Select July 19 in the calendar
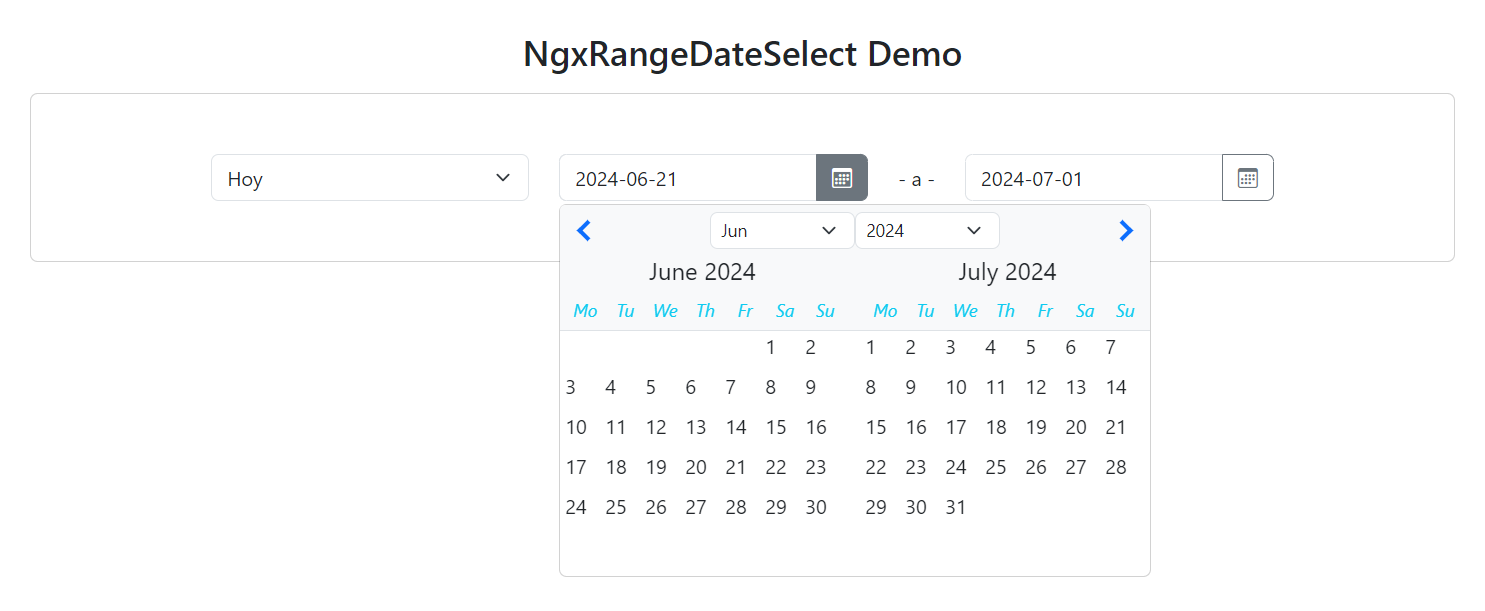 click(x=1037, y=428)
